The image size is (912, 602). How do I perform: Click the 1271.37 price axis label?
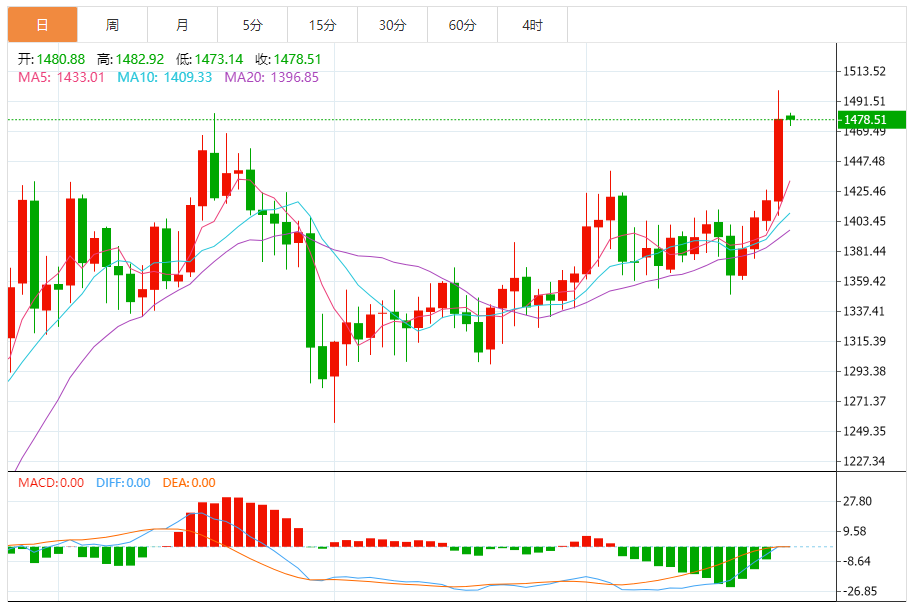coord(864,401)
